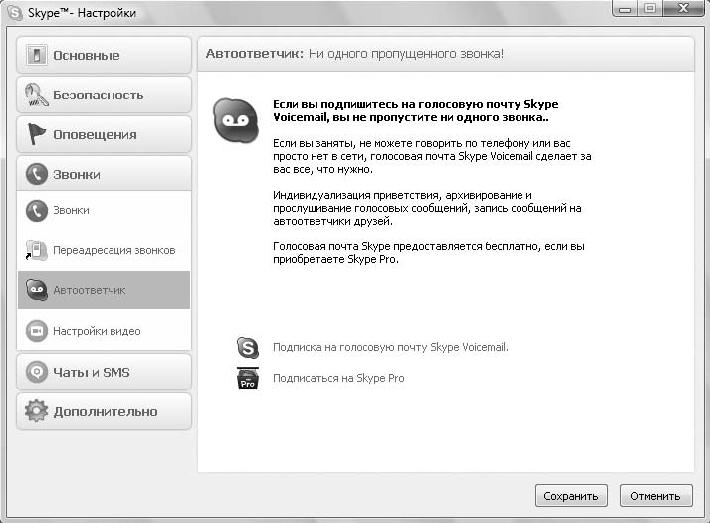Click the phone icon on Звонки header

point(37,174)
